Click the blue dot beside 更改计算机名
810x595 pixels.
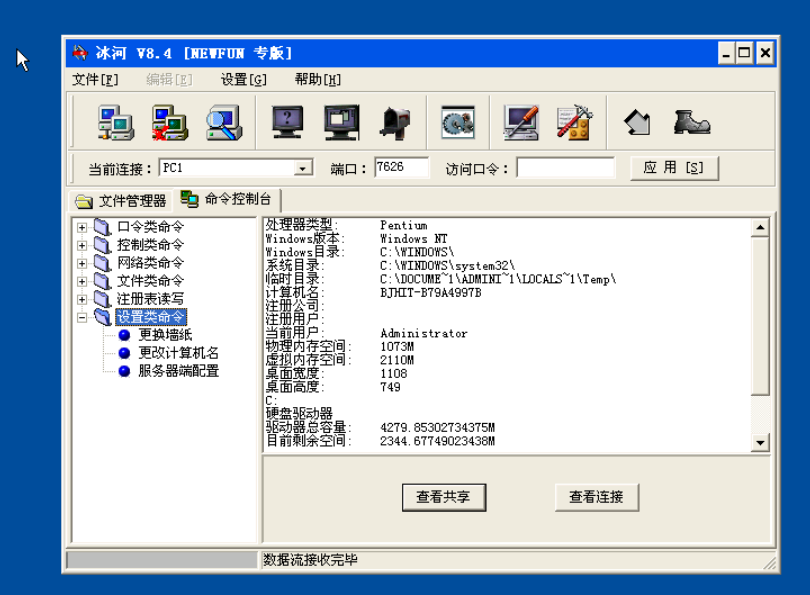(124, 353)
